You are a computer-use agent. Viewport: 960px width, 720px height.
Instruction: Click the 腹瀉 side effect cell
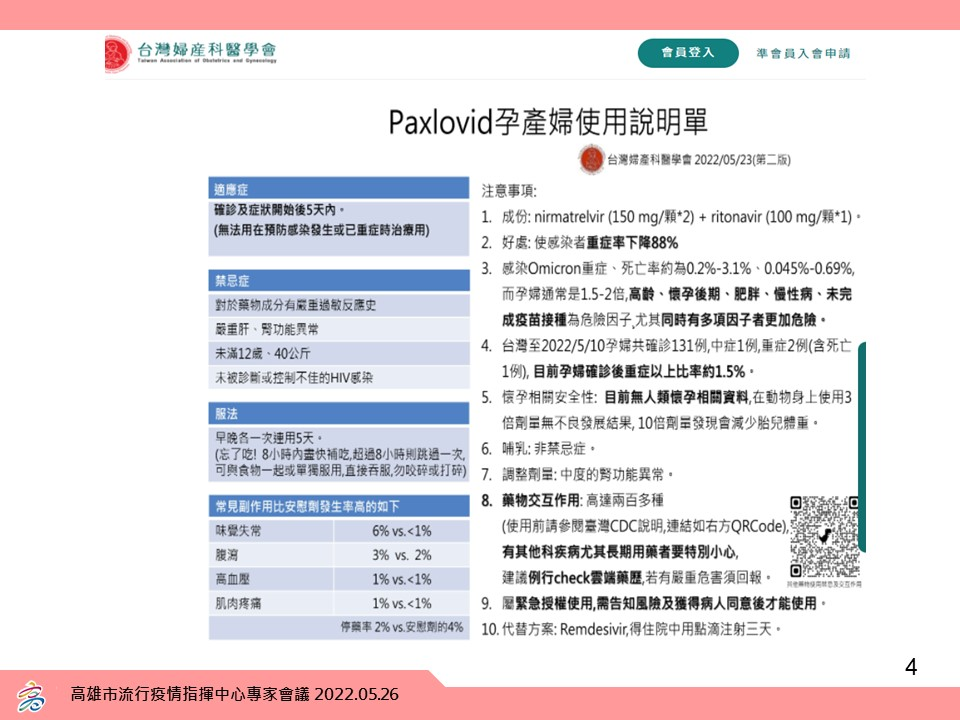click(271, 555)
